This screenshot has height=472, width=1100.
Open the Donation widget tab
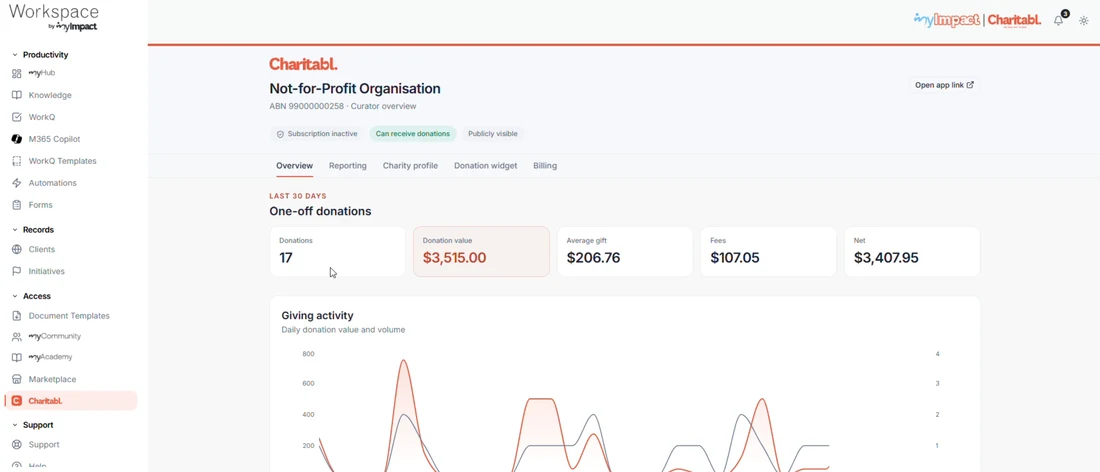pos(485,166)
